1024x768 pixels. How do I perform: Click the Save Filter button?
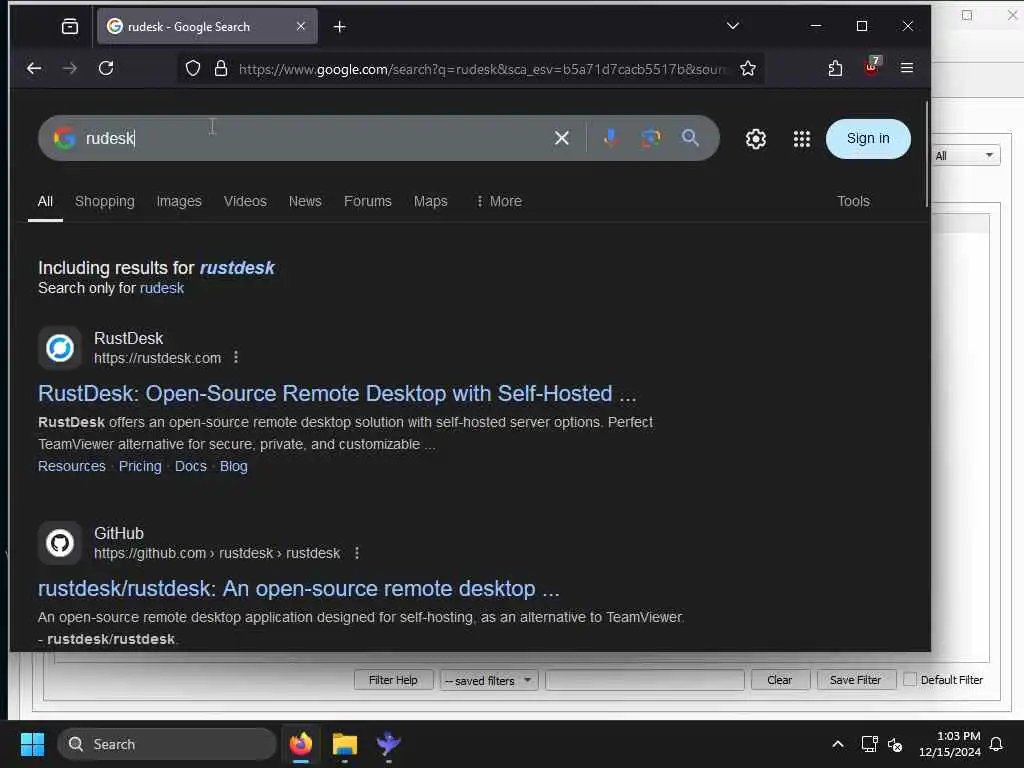point(856,680)
